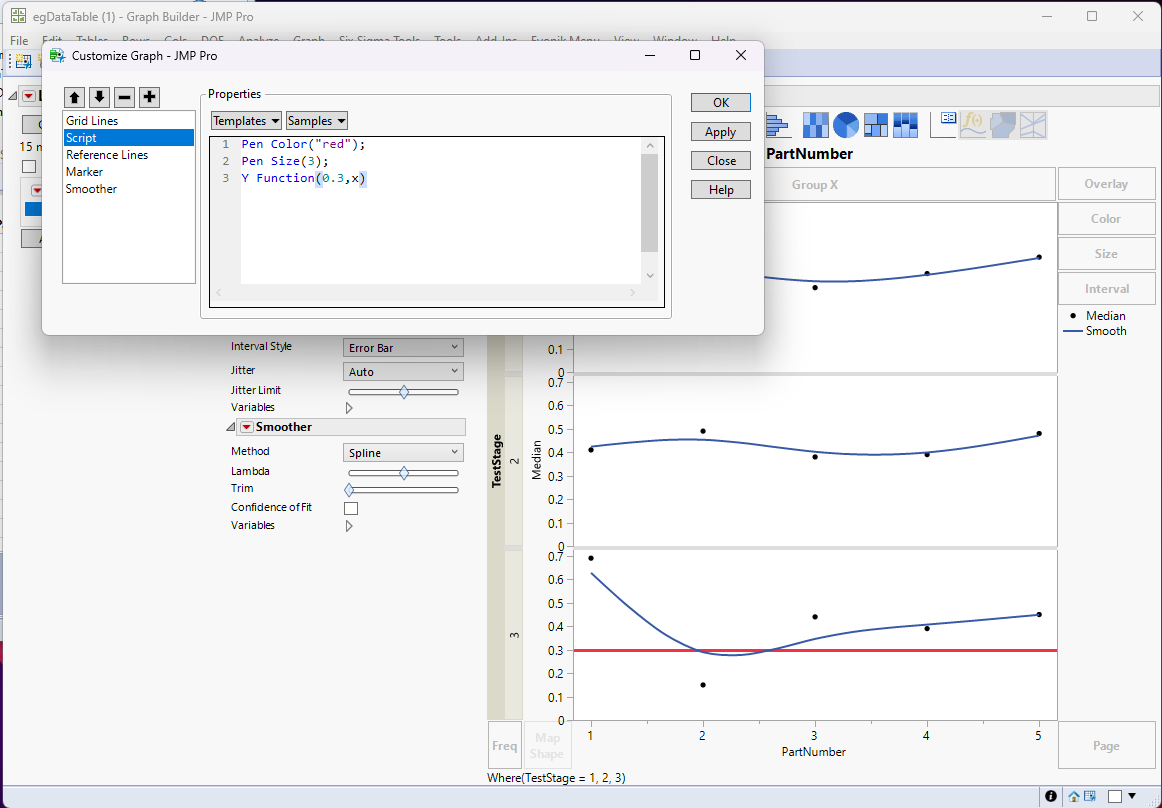Screen dimensions: 1162x808
Task: Click the Lambda slider handle
Action: [x=404, y=472]
